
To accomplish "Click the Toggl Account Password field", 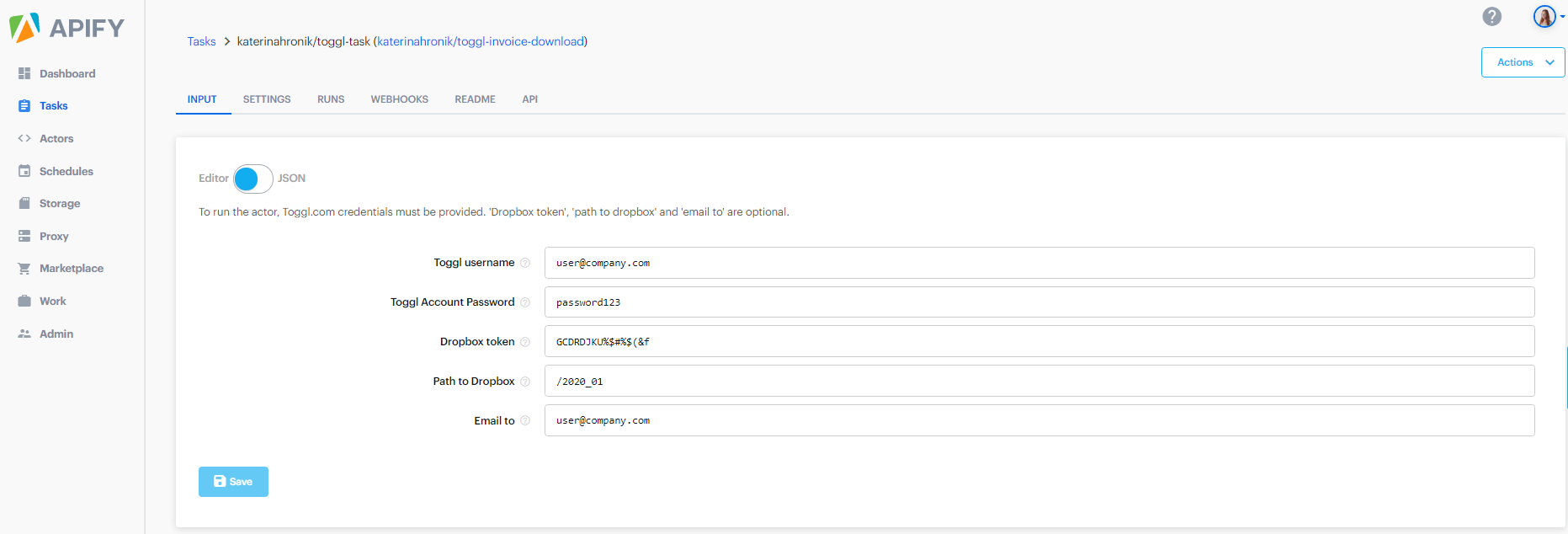I will click(1039, 302).
